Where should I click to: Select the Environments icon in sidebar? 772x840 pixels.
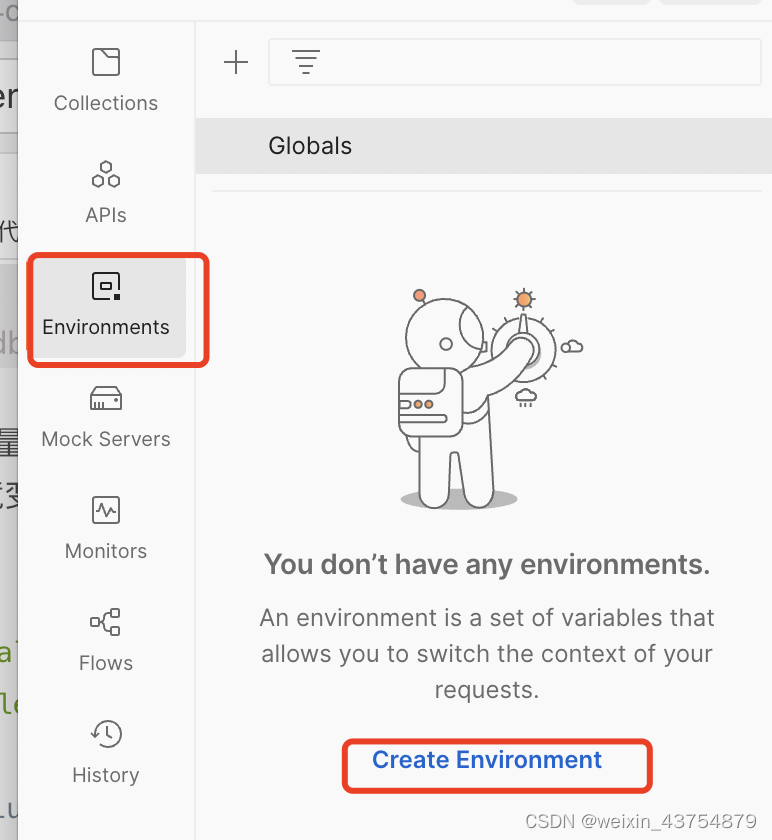[106, 286]
